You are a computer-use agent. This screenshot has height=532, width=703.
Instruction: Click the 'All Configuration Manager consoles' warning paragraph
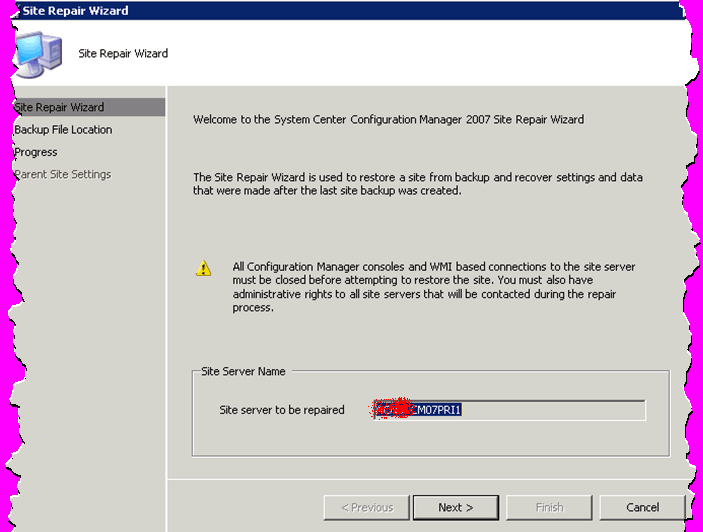click(x=434, y=287)
